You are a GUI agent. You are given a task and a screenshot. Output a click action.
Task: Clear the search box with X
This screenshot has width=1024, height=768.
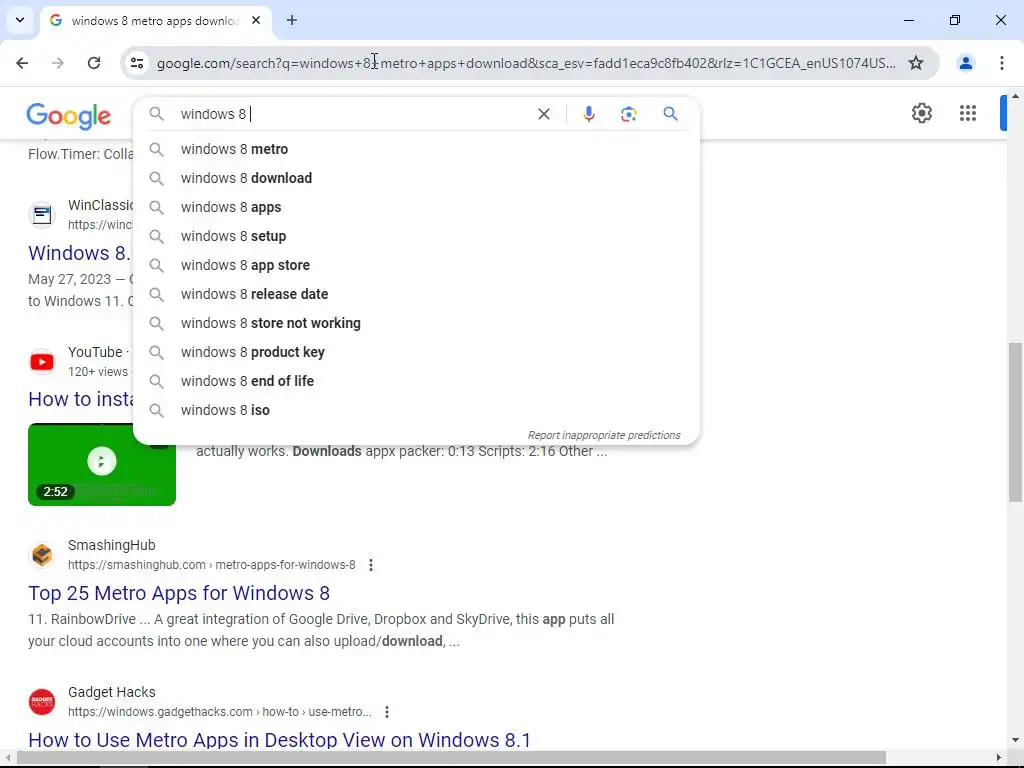[x=543, y=114]
